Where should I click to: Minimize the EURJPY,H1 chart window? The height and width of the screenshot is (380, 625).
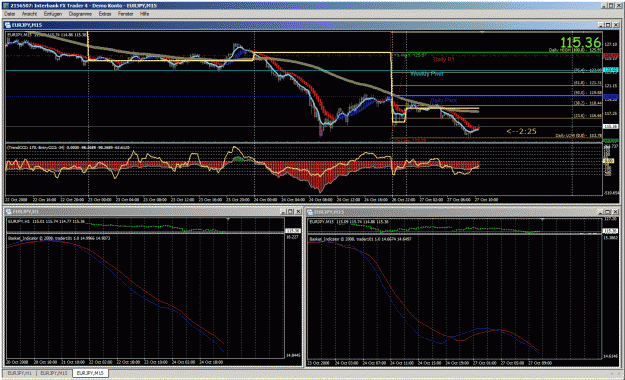coord(283,211)
